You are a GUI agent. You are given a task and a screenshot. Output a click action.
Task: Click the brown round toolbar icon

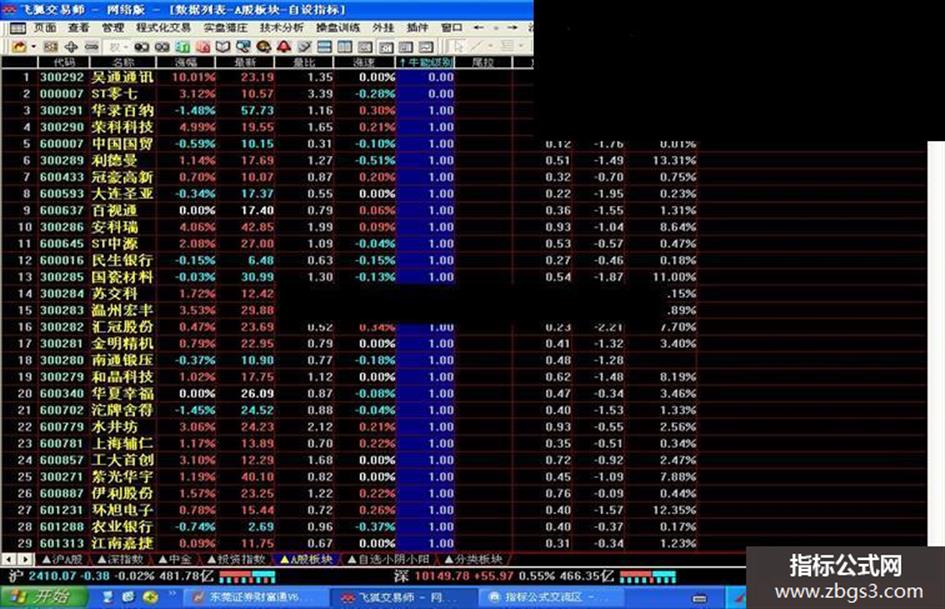click(x=263, y=46)
